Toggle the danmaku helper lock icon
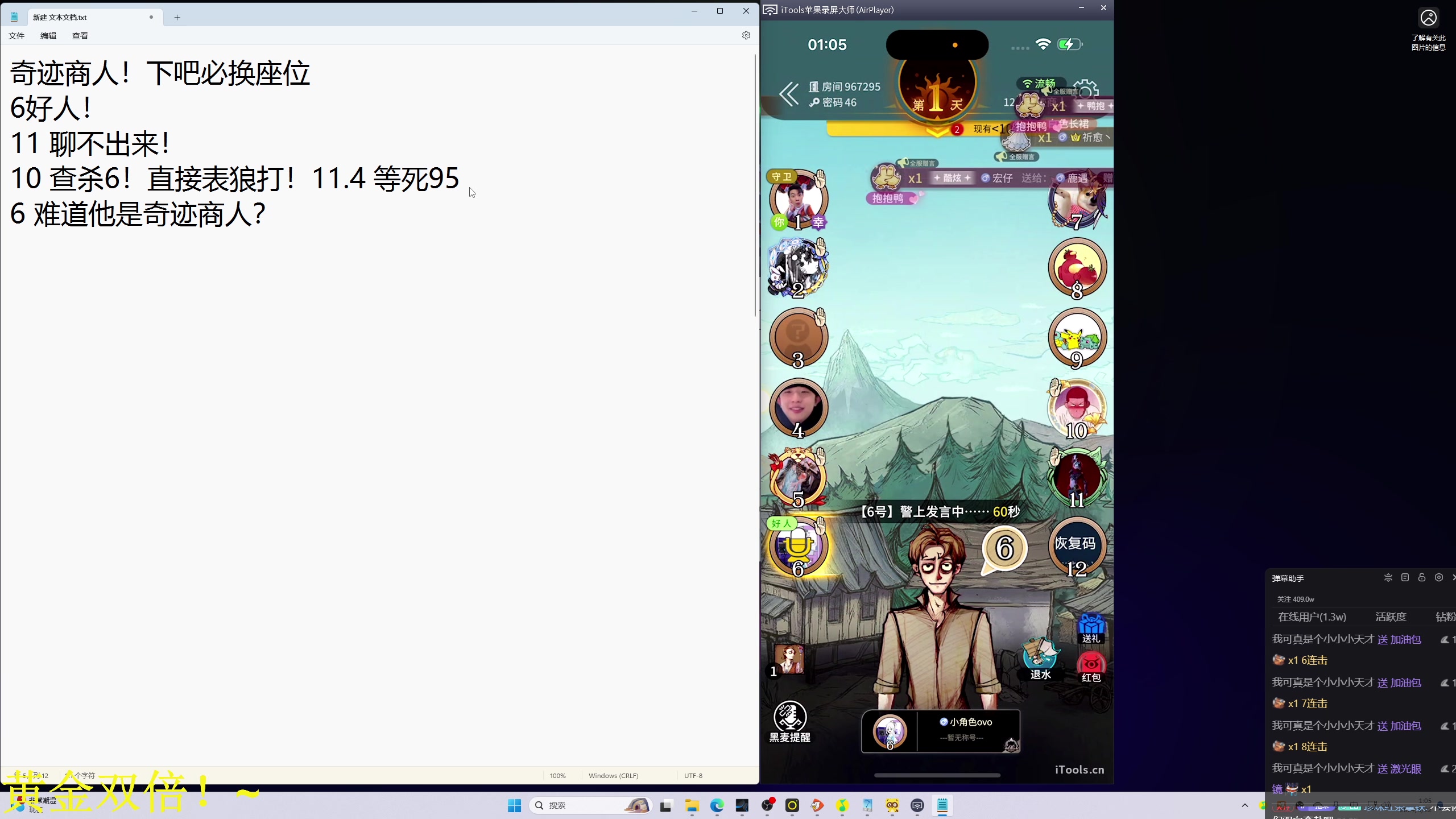This screenshot has width=1456, height=819. (x=1422, y=578)
